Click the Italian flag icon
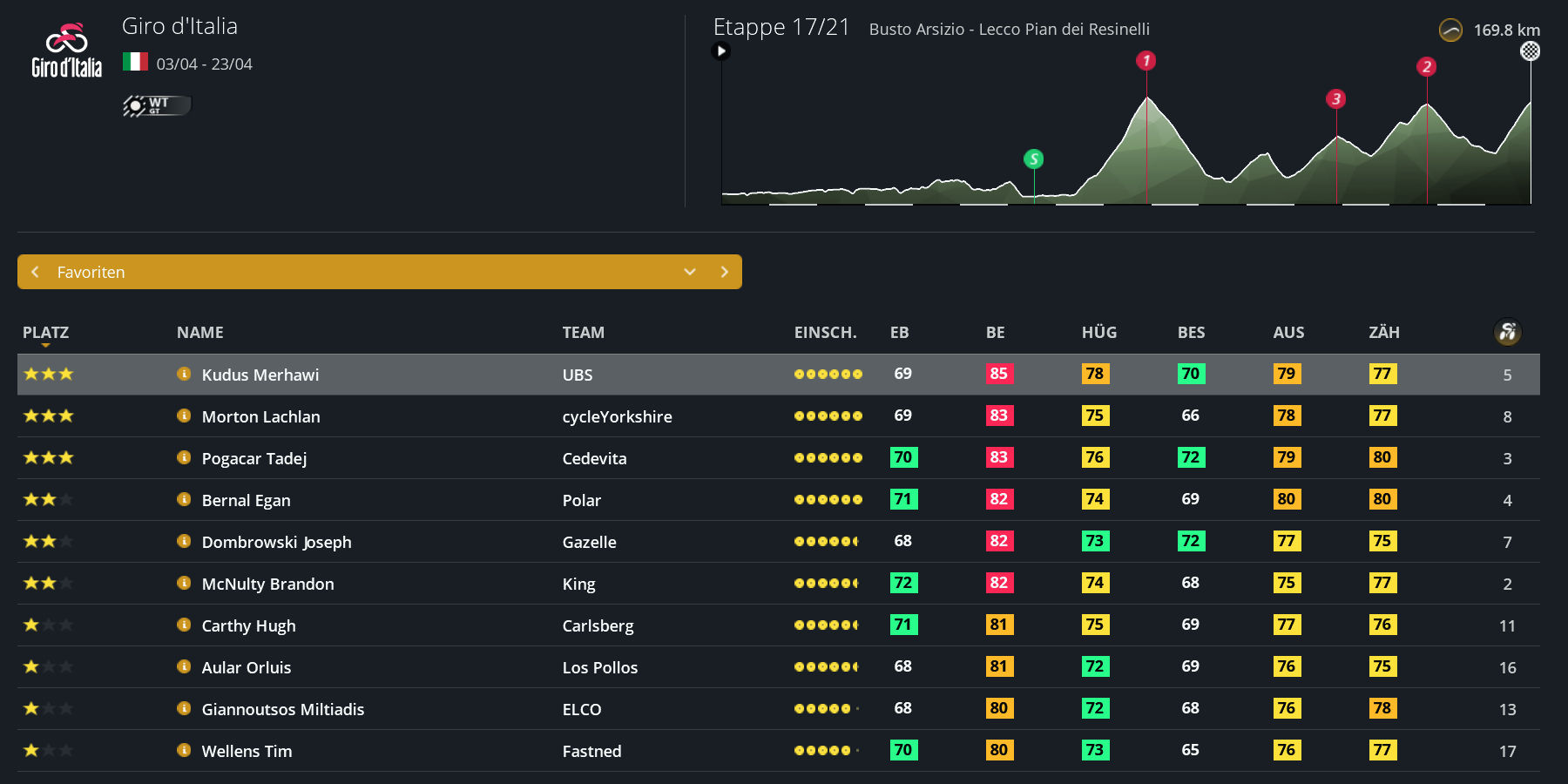 click(135, 62)
